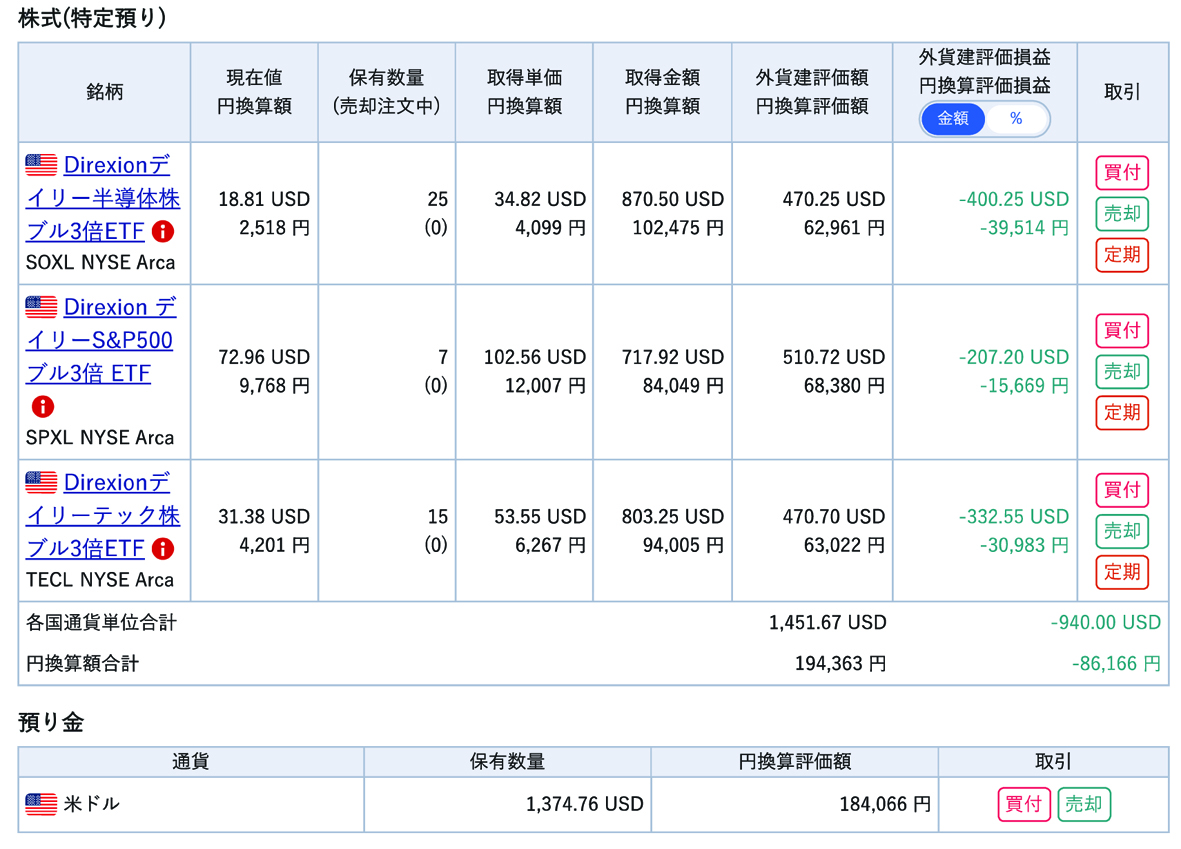The image size is (1181, 849).
Task: Click the -940.00 USD total loss
Action: [x=1106, y=622]
